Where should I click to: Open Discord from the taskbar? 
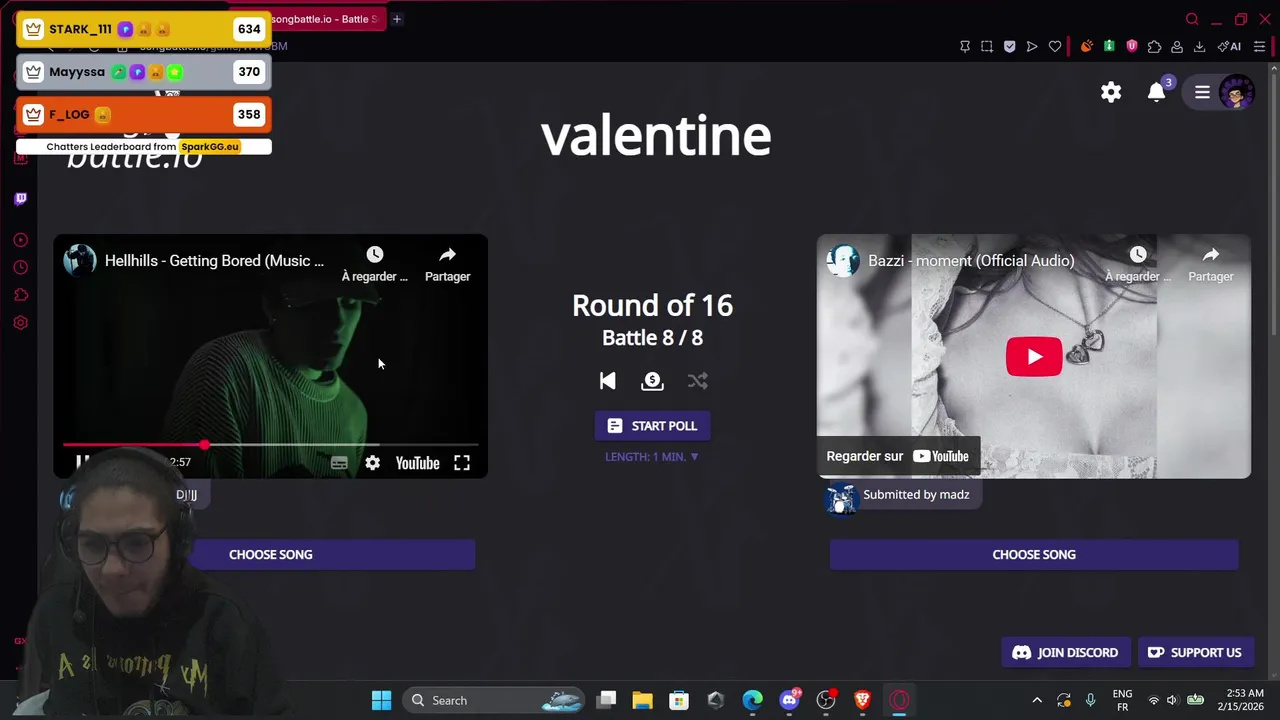point(790,700)
